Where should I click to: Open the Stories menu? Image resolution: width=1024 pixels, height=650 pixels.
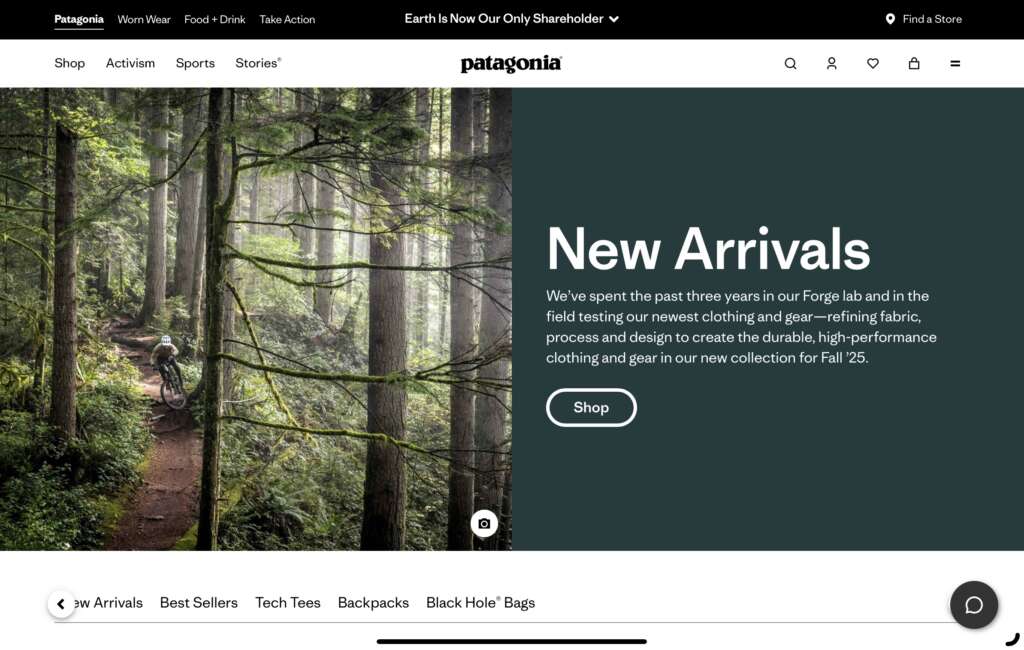[258, 63]
